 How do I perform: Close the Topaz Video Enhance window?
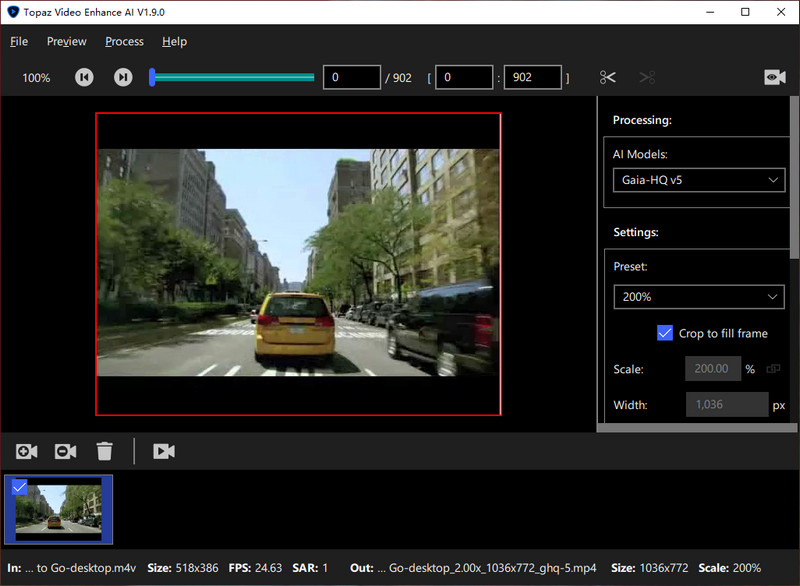(781, 12)
